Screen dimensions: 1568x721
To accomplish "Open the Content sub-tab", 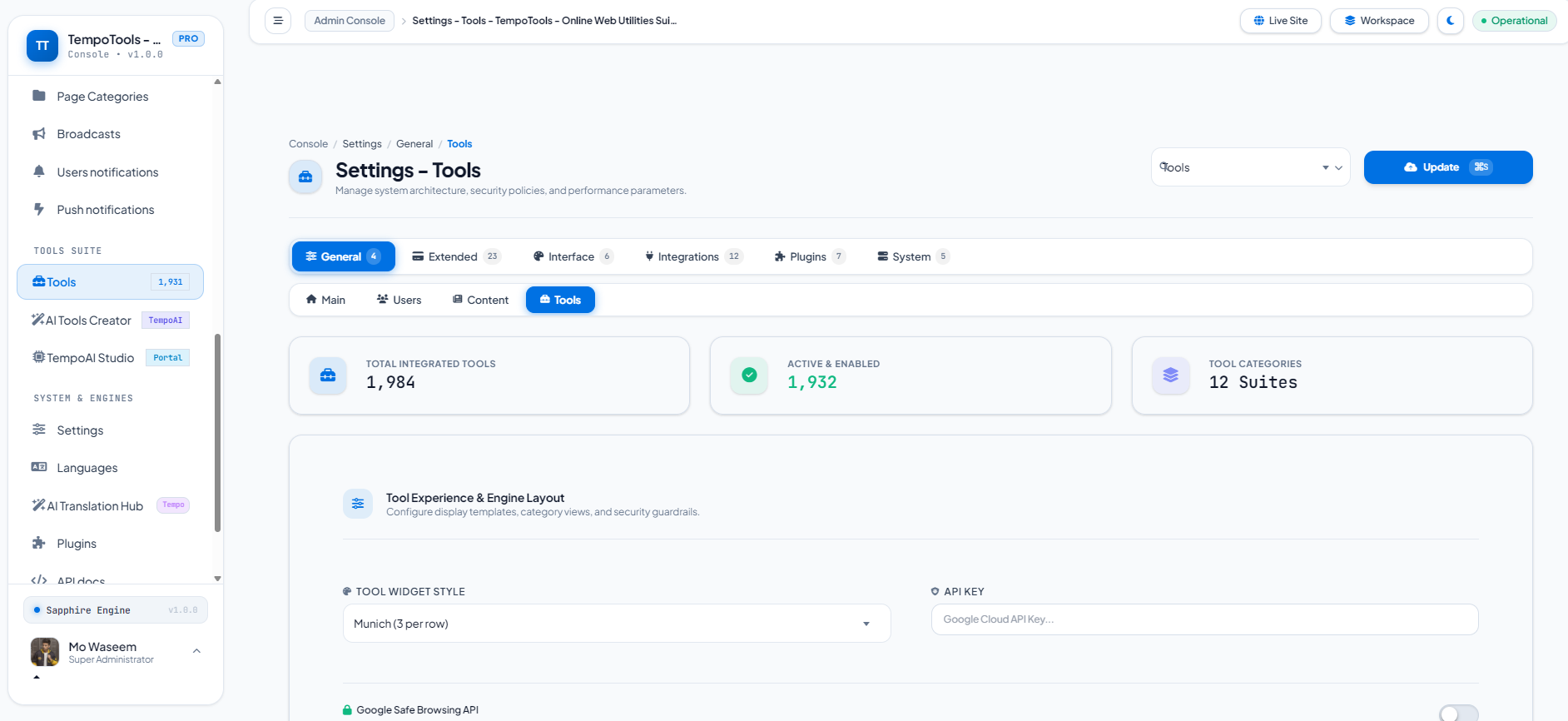I will 480,300.
